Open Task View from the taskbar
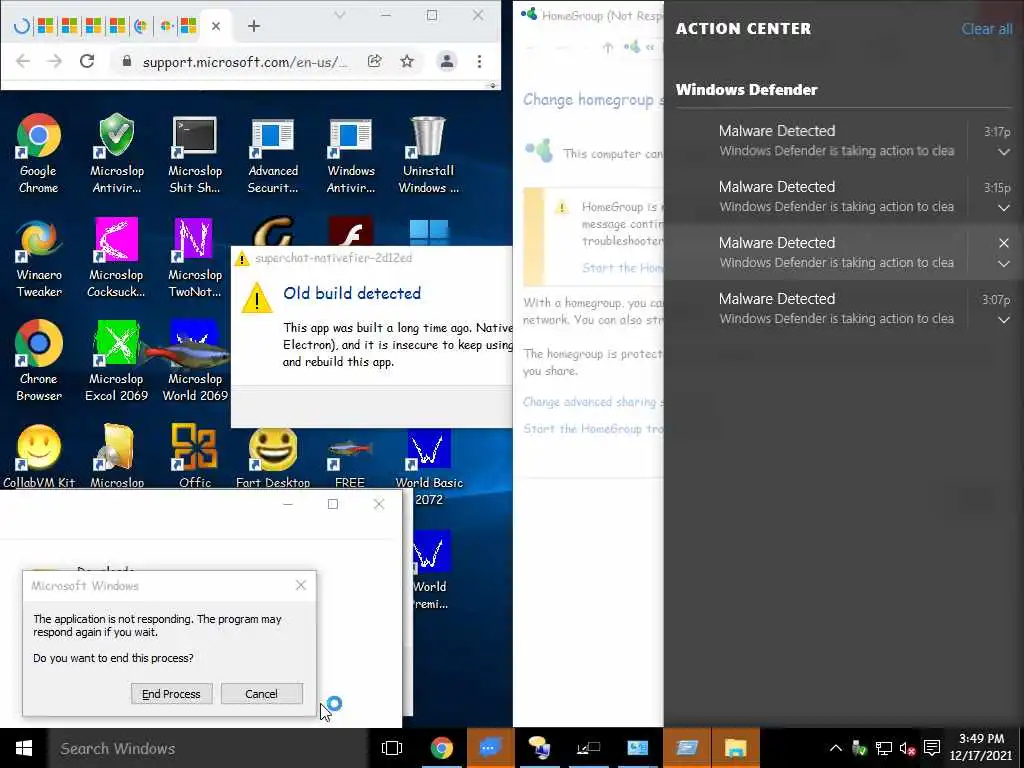 tap(392, 748)
